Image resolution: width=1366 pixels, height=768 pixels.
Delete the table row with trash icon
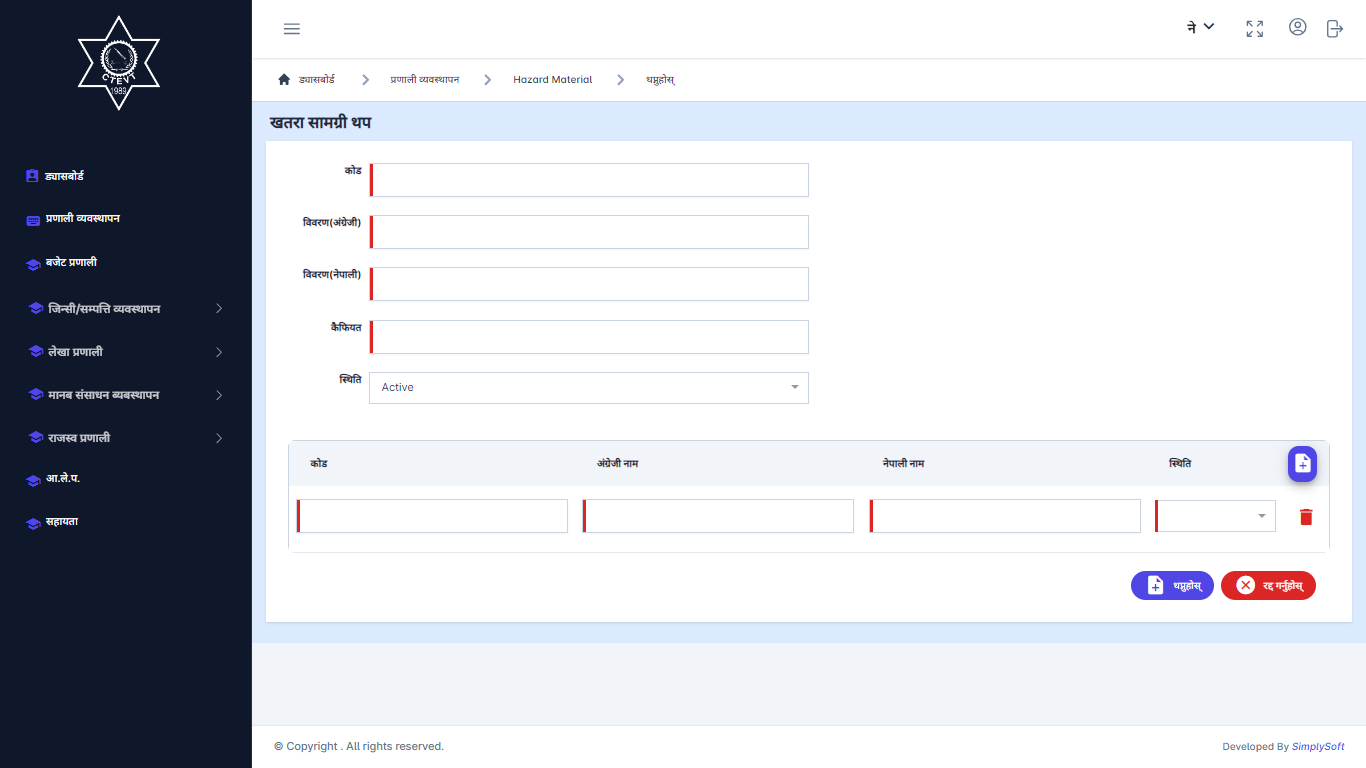1306,517
